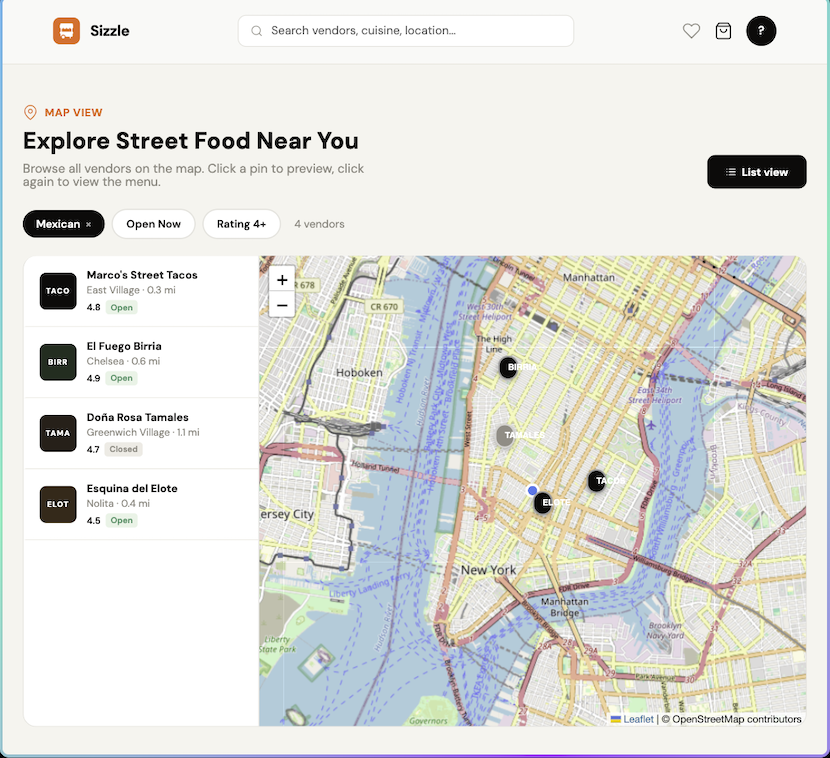Image resolution: width=830 pixels, height=758 pixels.
Task: Open the favorites heart icon
Action: coord(691,31)
